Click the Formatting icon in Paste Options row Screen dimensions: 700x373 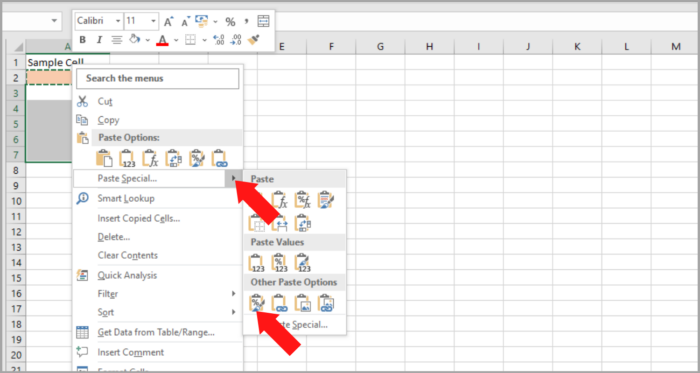pos(196,158)
